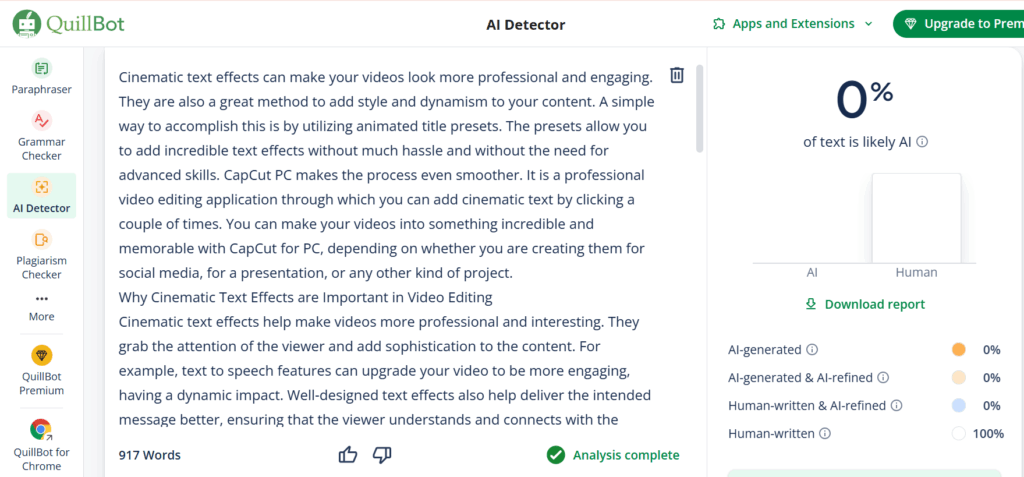Click the 'AI' chart axis label
1024x477 pixels.
[812, 272]
